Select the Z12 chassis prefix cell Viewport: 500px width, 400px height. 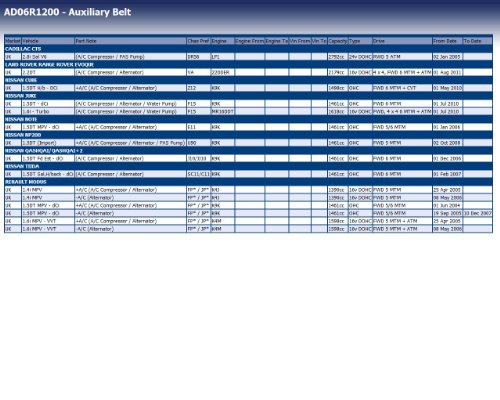click(x=199, y=88)
